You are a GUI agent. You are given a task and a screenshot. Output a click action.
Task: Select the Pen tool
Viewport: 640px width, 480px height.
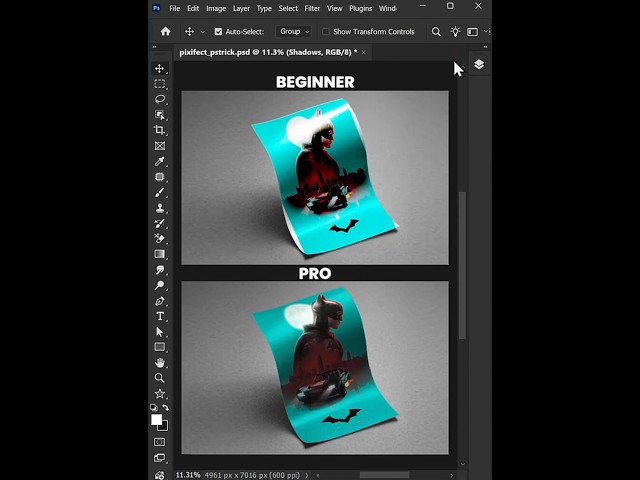click(160, 301)
